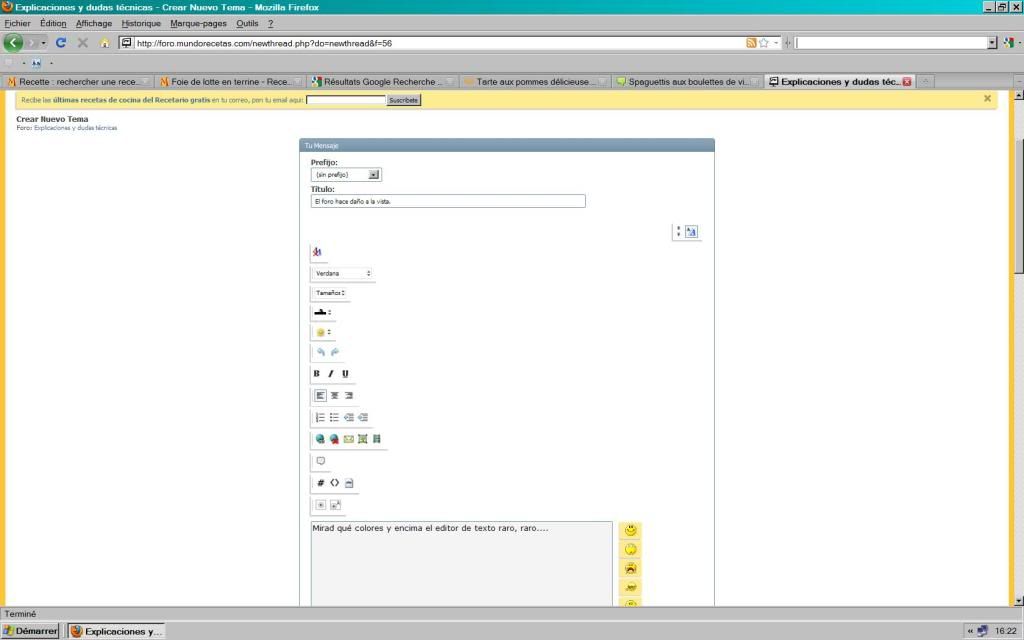Image resolution: width=1024 pixels, height=640 pixels.
Task: Click the Suscríbete button
Action: [x=403, y=100]
